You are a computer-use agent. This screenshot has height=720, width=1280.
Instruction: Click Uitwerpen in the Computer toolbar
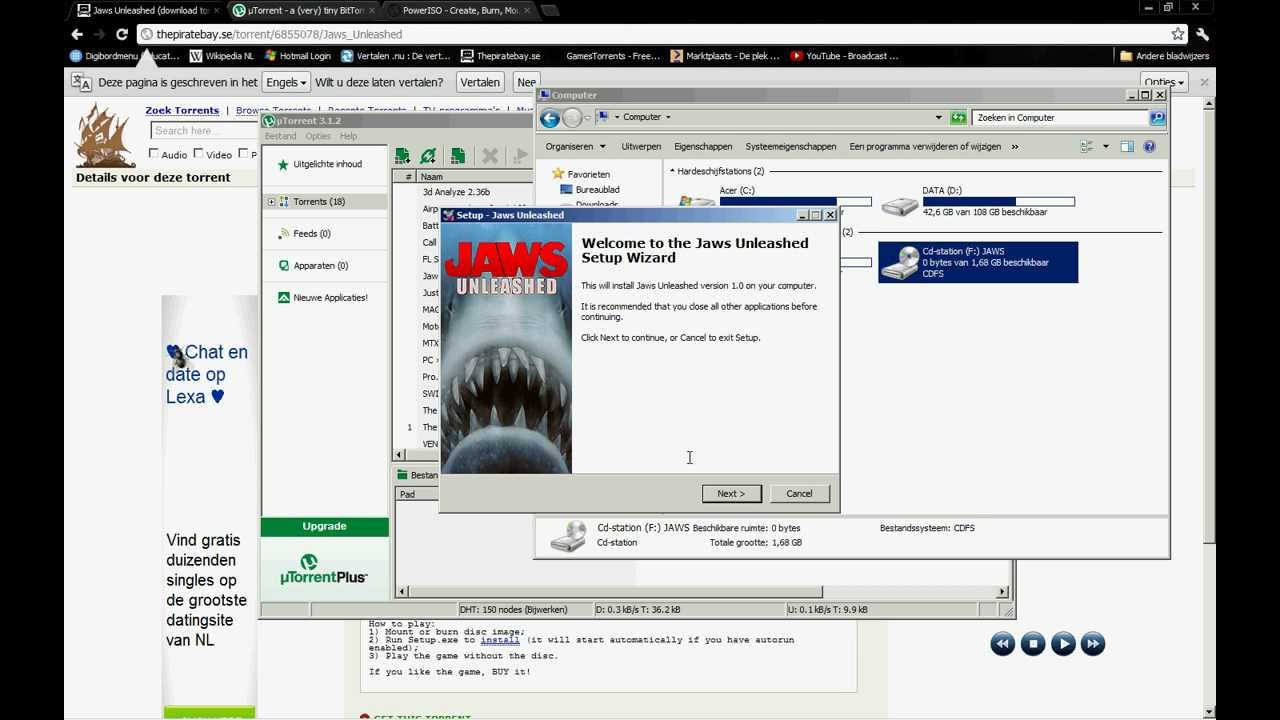pos(641,146)
